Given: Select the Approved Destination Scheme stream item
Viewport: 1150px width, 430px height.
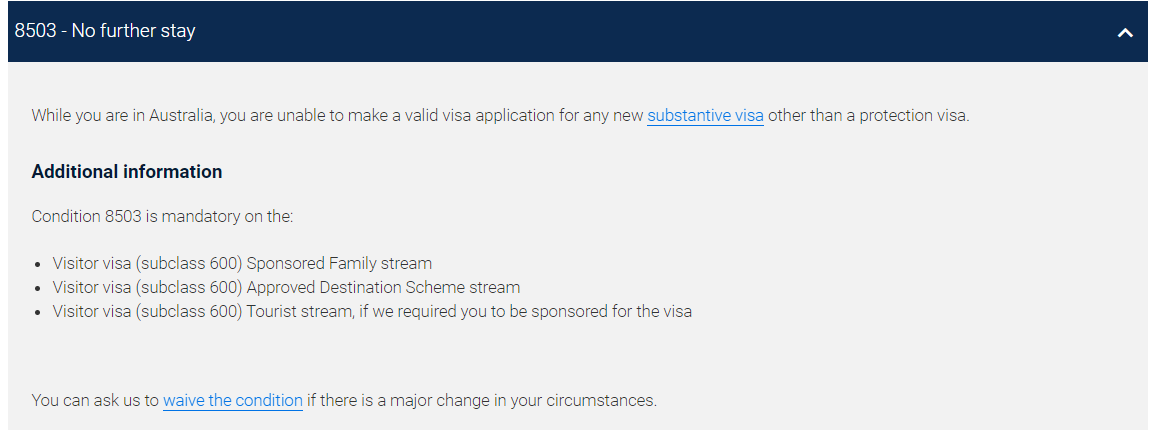Looking at the screenshot, I should 286,287.
